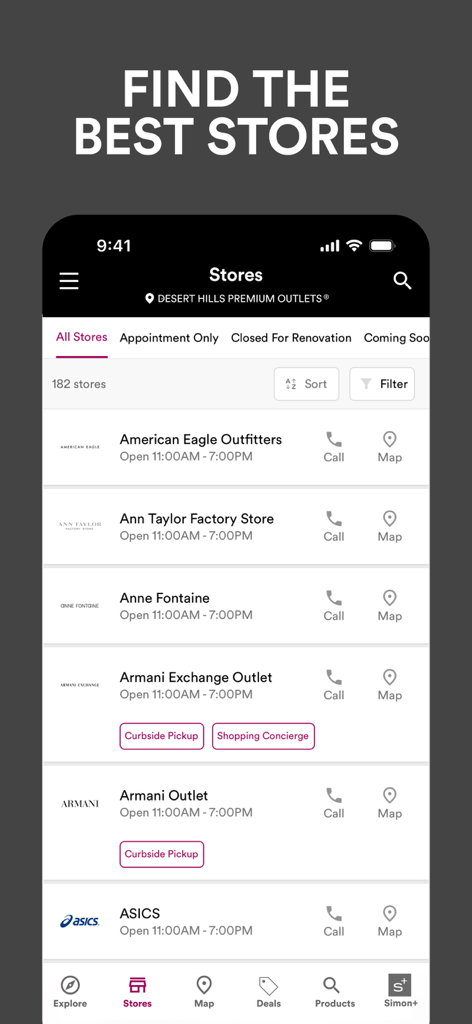Show ASICS store on map
The image size is (472, 1024).
click(390, 921)
